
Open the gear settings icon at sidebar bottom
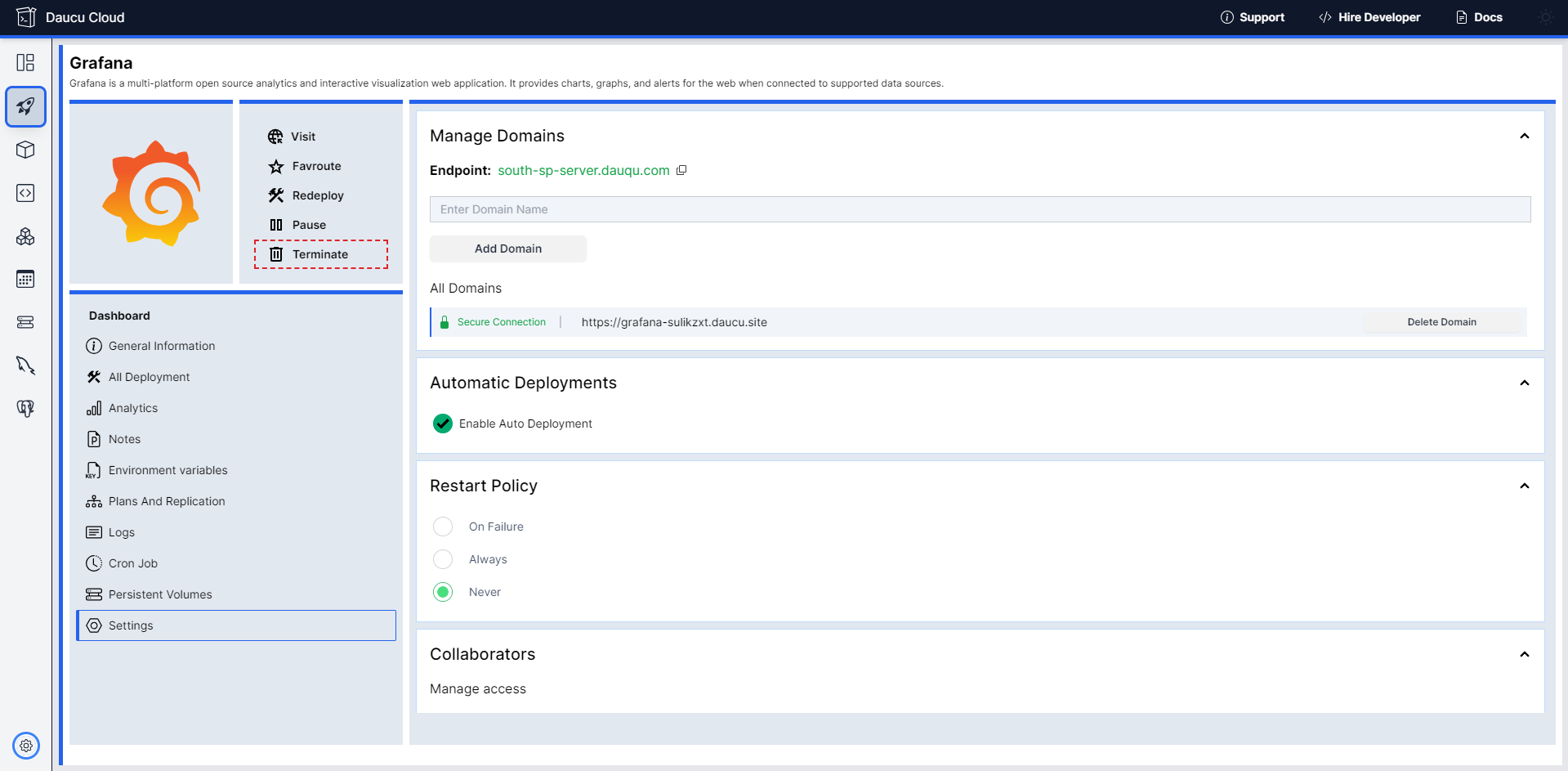[26, 746]
